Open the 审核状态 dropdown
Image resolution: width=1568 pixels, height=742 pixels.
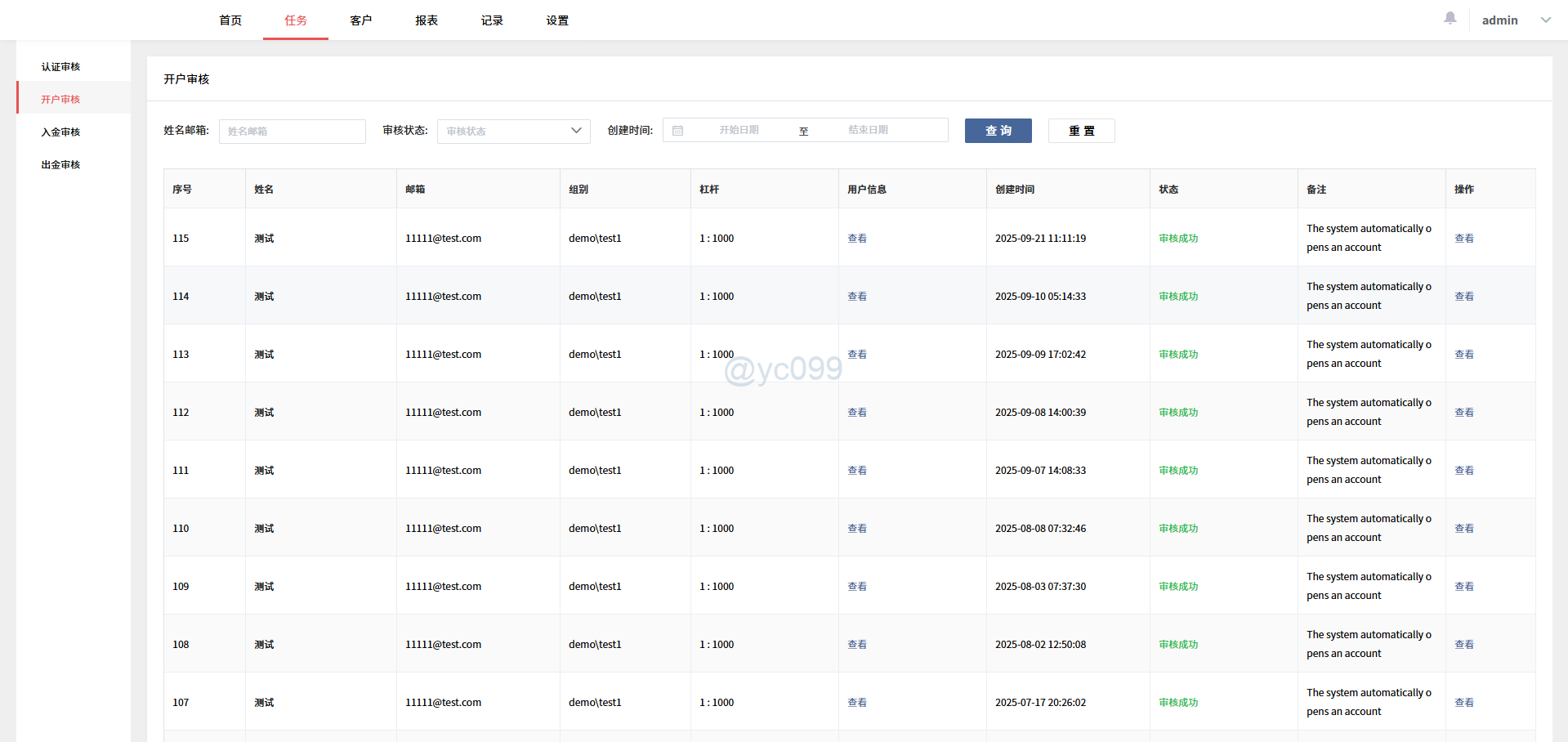coord(513,131)
